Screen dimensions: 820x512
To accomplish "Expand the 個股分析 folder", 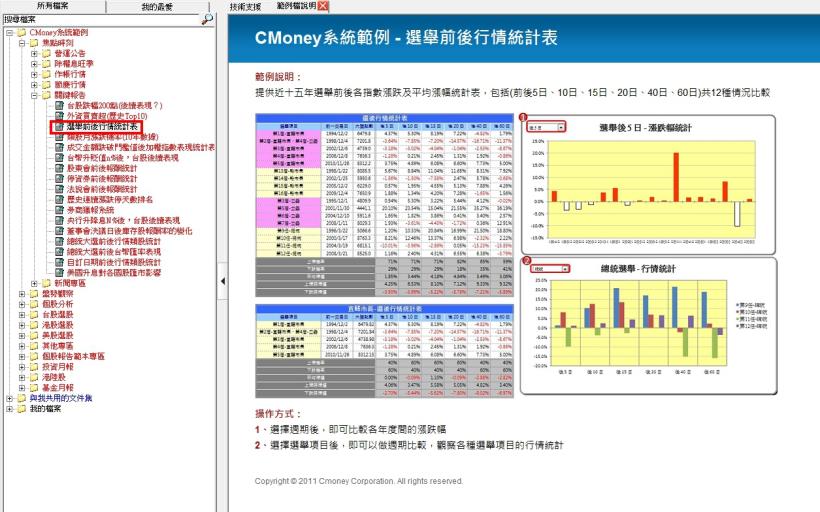I will [x=22, y=304].
